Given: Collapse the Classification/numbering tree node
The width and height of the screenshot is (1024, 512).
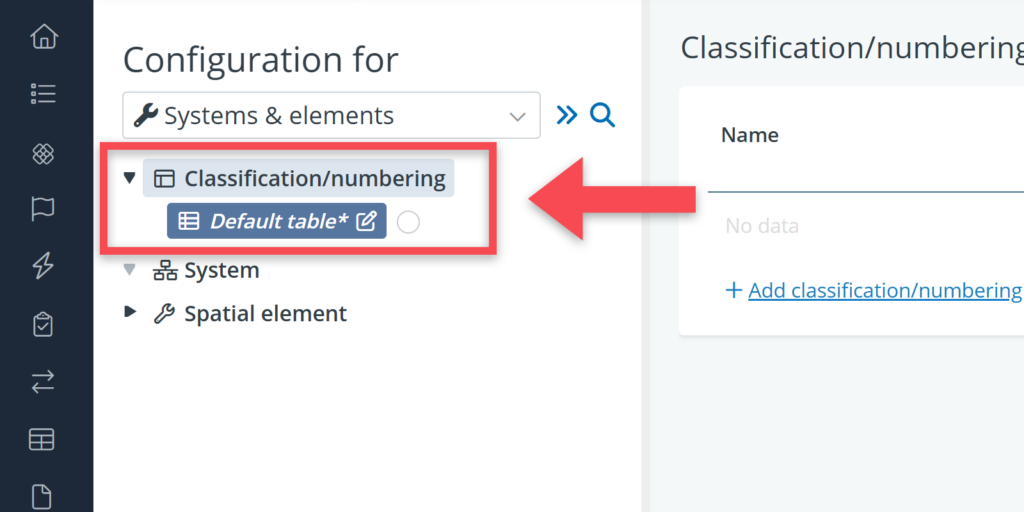Looking at the screenshot, I should 129,178.
